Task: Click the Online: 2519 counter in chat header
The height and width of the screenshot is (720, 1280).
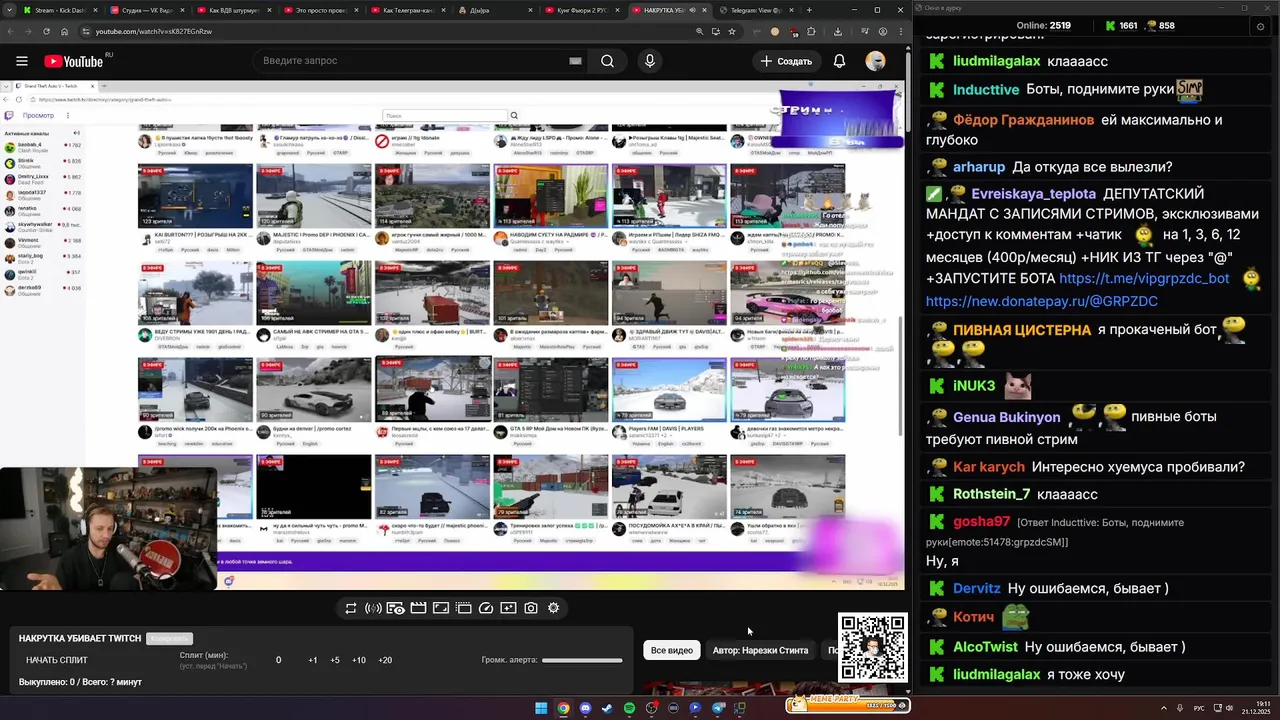Action: (1043, 26)
